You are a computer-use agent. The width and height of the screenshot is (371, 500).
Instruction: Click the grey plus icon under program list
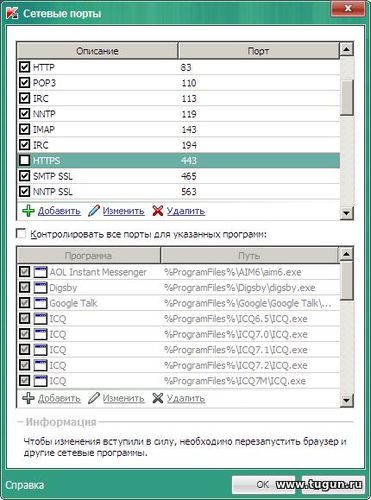28,398
